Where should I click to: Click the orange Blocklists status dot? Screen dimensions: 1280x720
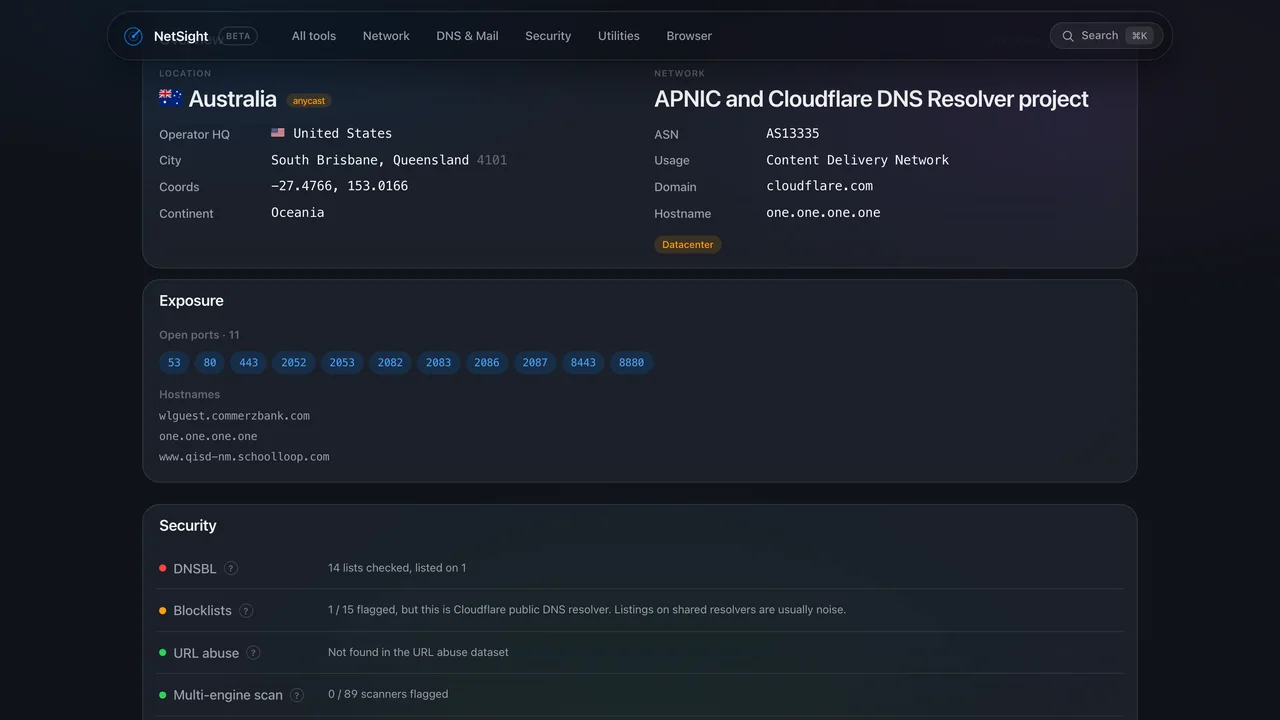pos(163,610)
